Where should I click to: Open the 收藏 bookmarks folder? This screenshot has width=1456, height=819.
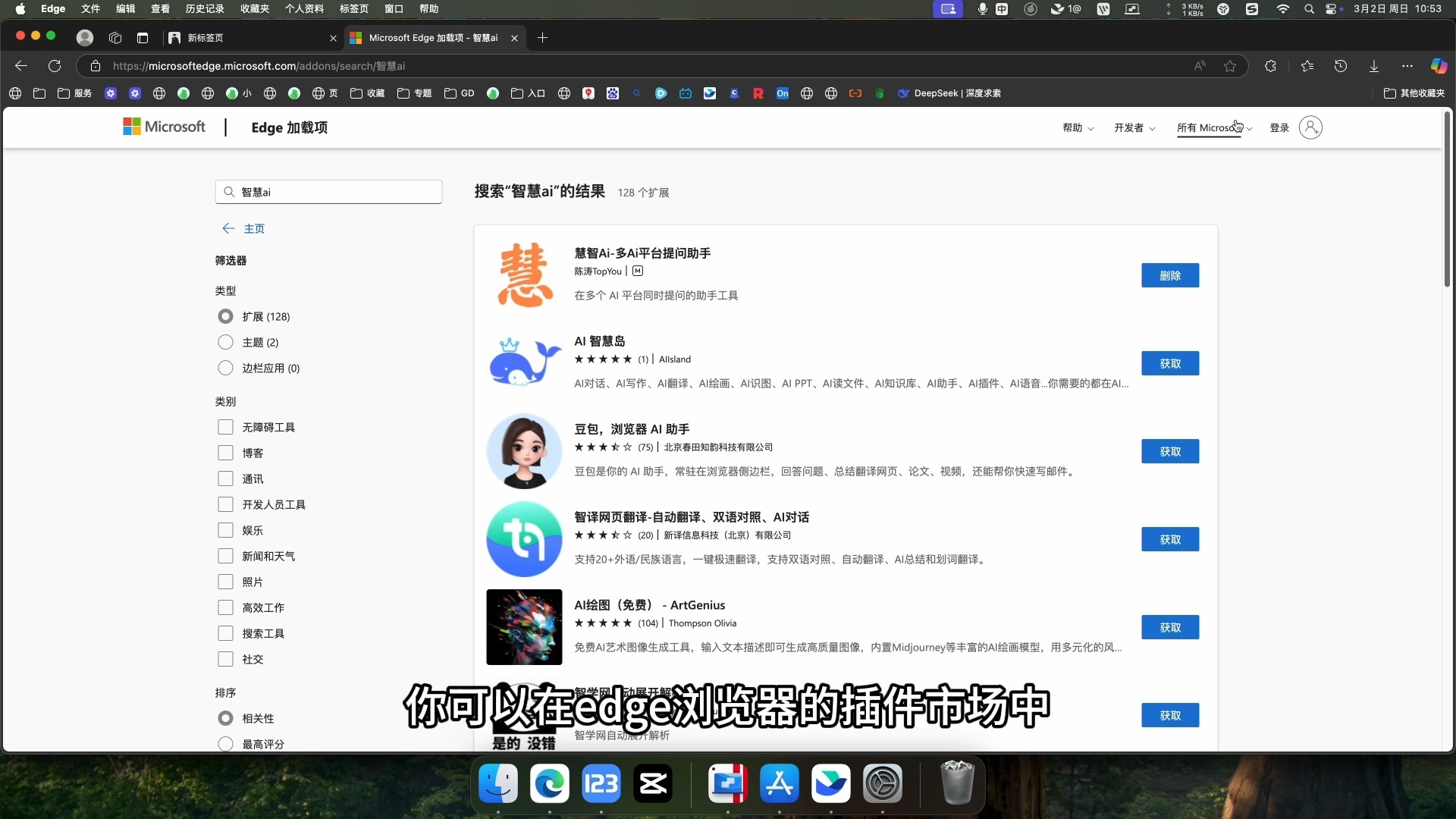(368, 93)
